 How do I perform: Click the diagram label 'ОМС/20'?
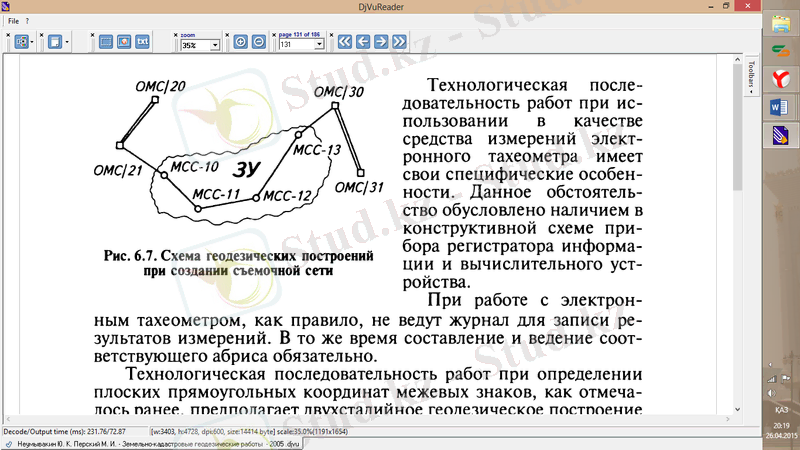click(160, 86)
